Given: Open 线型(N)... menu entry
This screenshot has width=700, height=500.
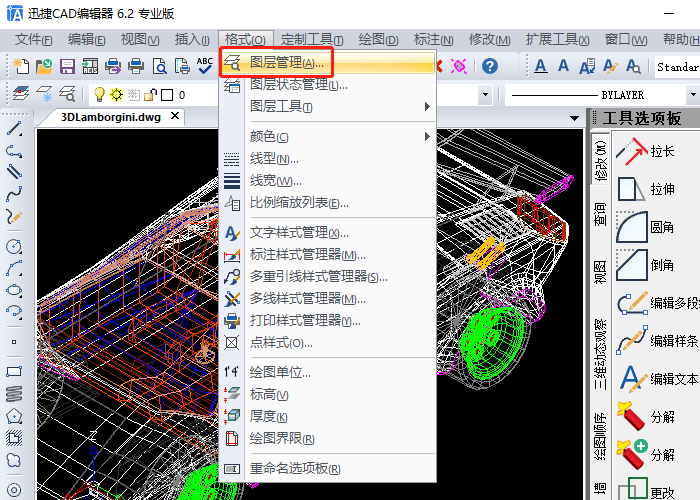Looking at the screenshot, I should pyautogui.click(x=329, y=158).
